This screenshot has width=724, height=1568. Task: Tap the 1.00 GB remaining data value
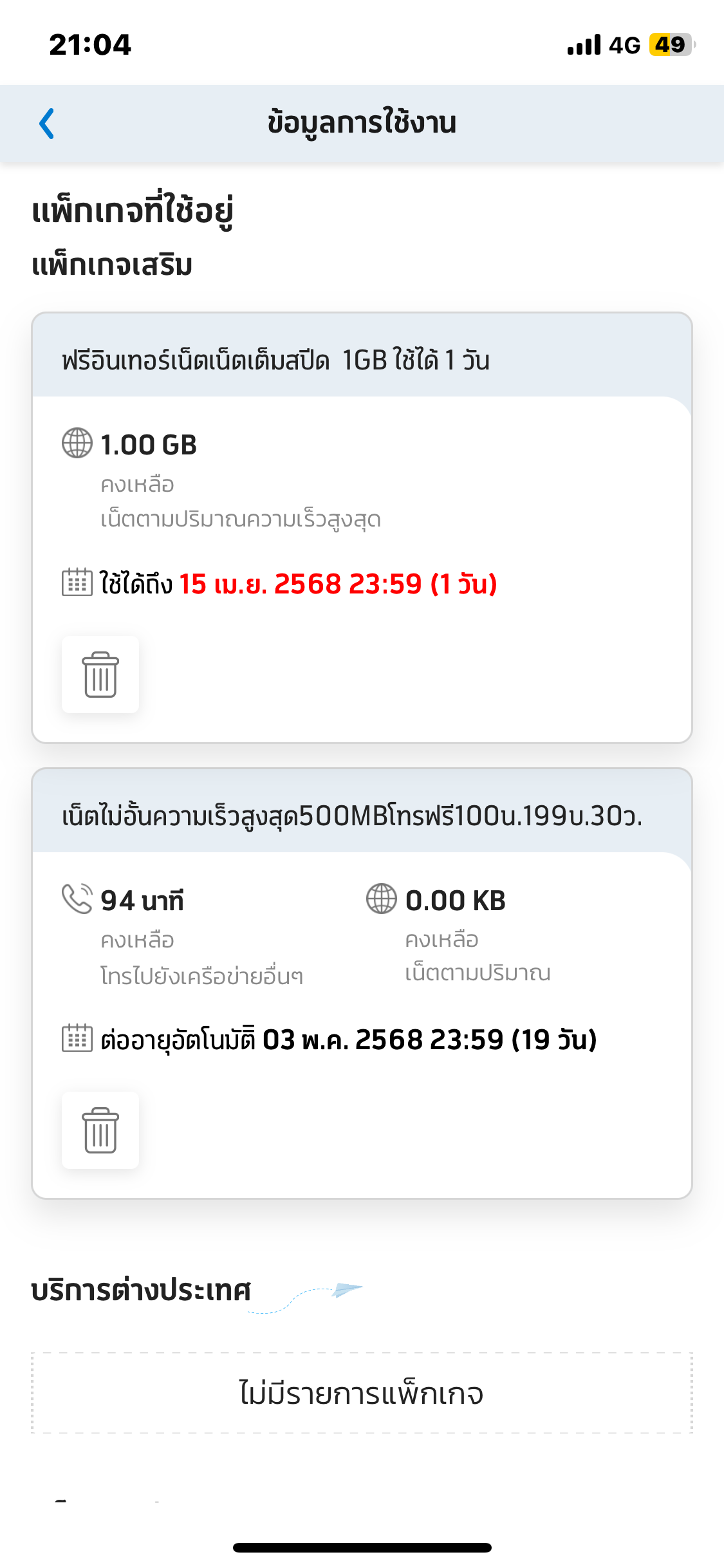(149, 445)
